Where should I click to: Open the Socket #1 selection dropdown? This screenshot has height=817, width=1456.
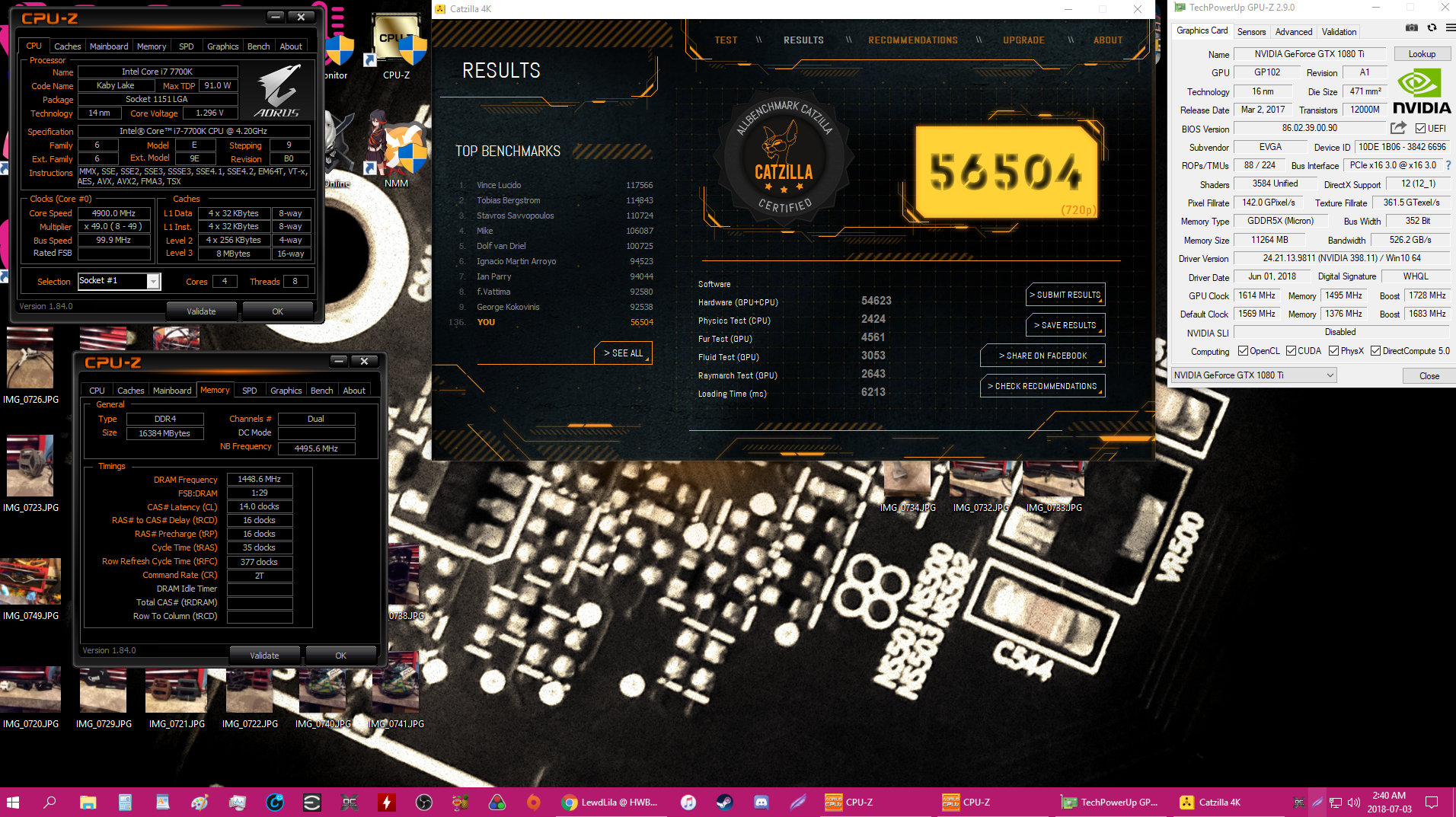(119, 281)
